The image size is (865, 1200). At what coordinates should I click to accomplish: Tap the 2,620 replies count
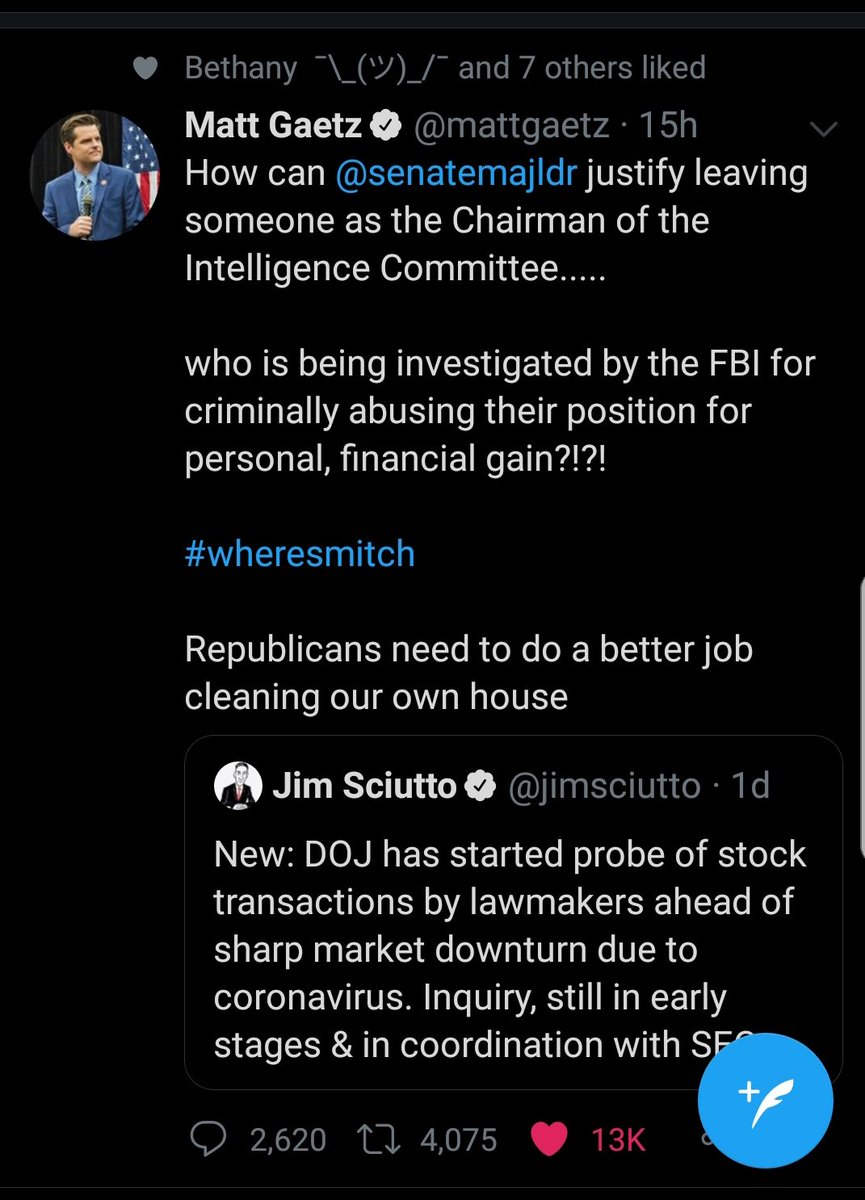point(288,1139)
